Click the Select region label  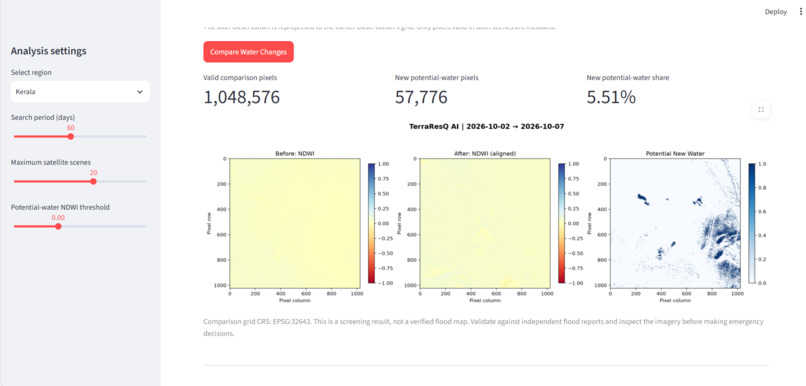(31, 72)
